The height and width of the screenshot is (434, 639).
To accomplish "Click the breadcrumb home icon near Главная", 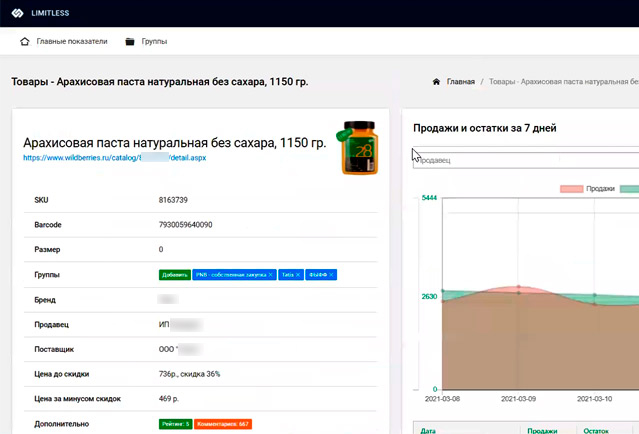I will [436, 82].
